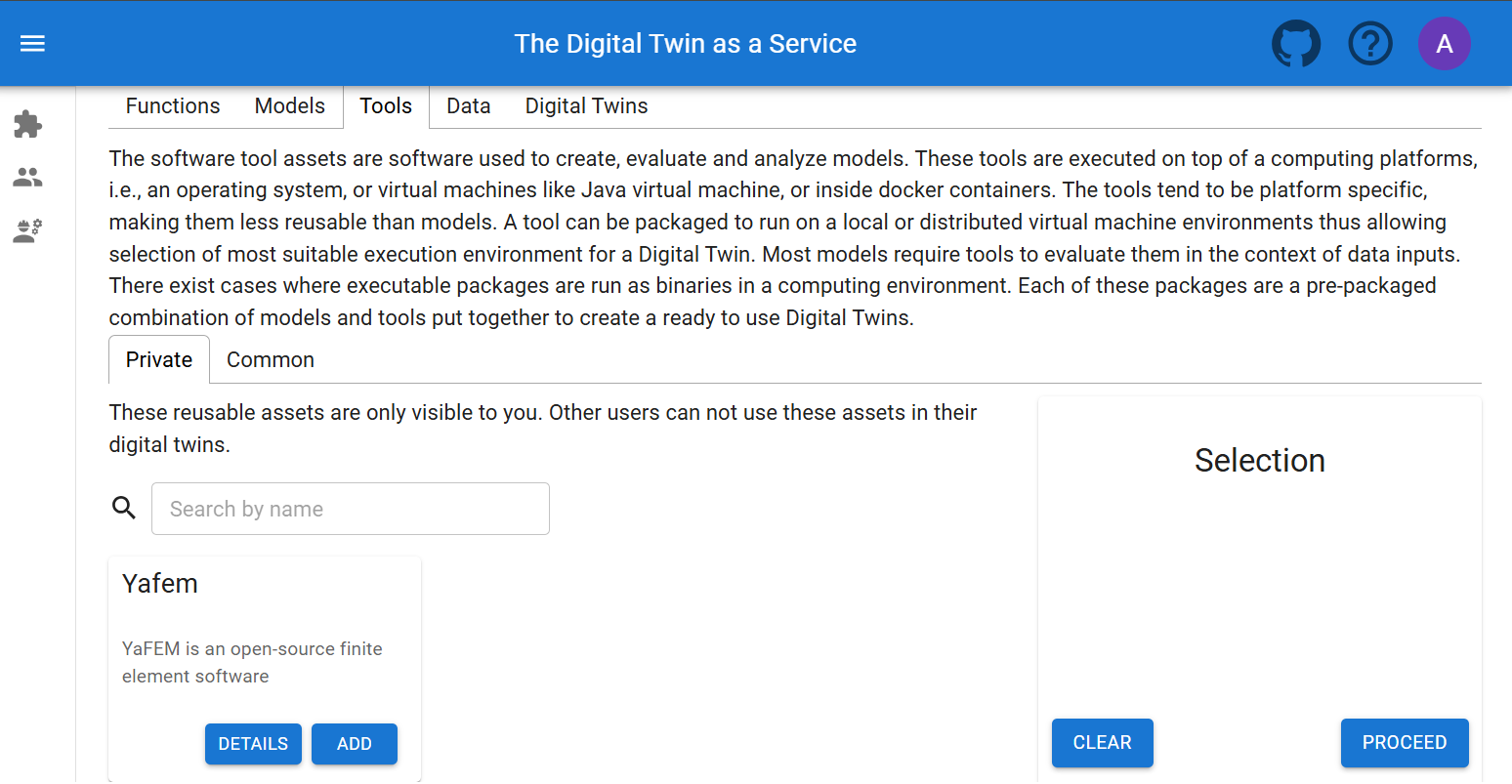Select the Tools tab
The image size is (1512, 784).
pyautogui.click(x=386, y=106)
